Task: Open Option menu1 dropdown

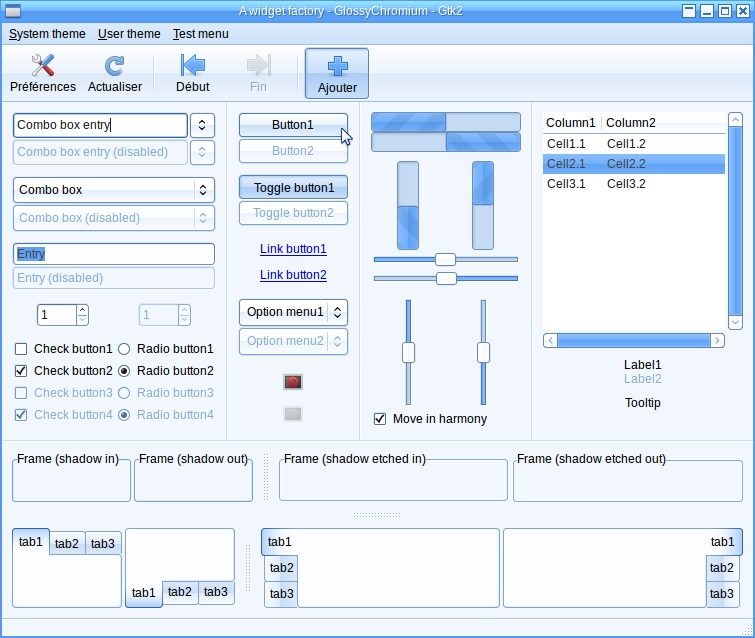Action: coord(293,312)
